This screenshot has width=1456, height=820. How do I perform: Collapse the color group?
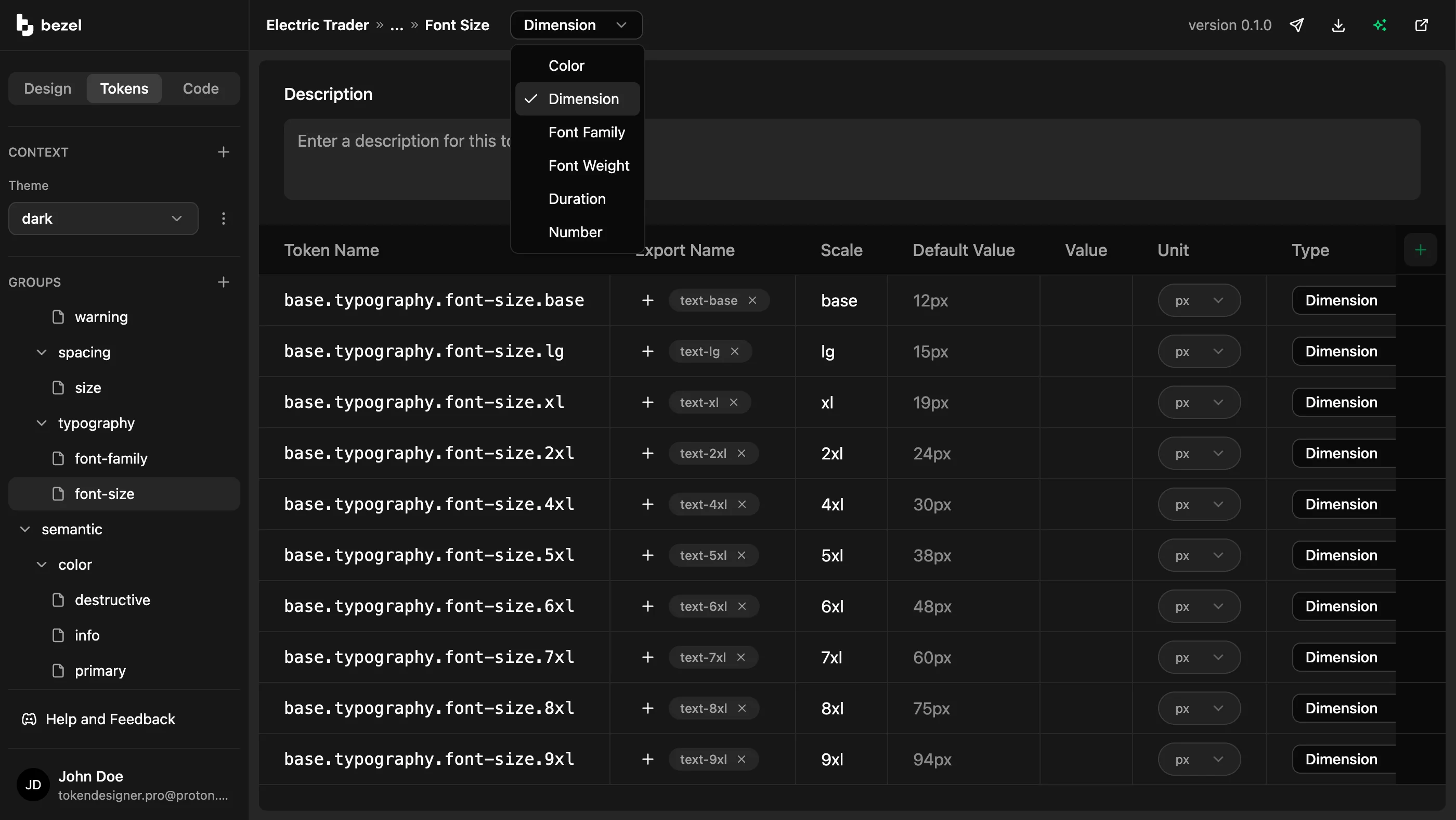tap(41, 565)
